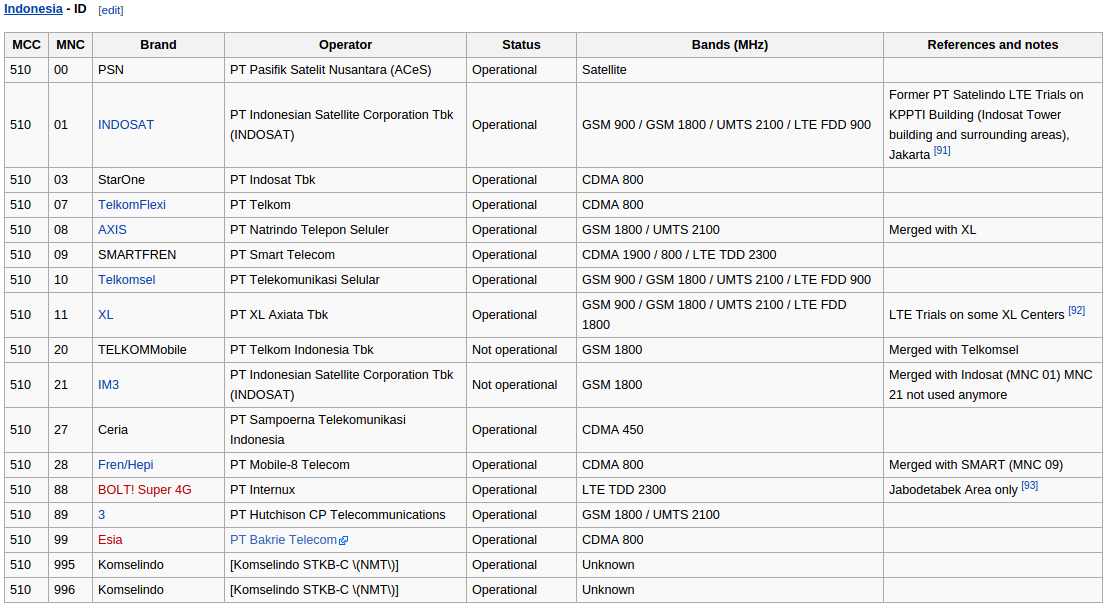Select the PSN brand cell

click(x=158, y=70)
